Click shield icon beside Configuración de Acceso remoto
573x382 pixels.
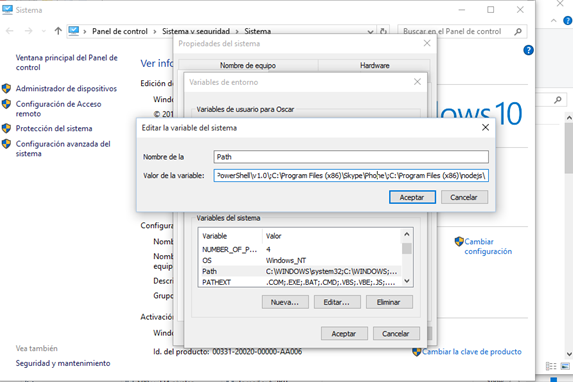point(6,104)
